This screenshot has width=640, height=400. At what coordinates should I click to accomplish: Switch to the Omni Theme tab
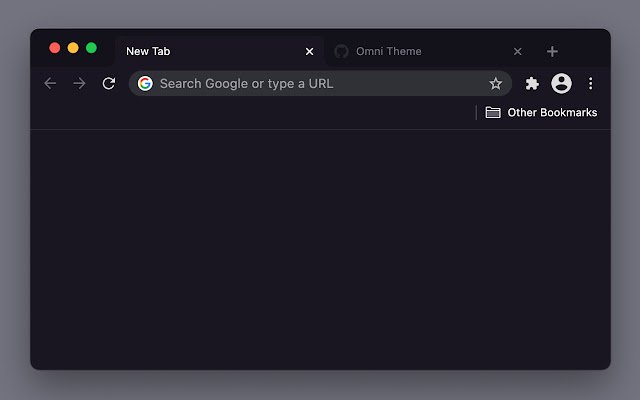coord(427,51)
